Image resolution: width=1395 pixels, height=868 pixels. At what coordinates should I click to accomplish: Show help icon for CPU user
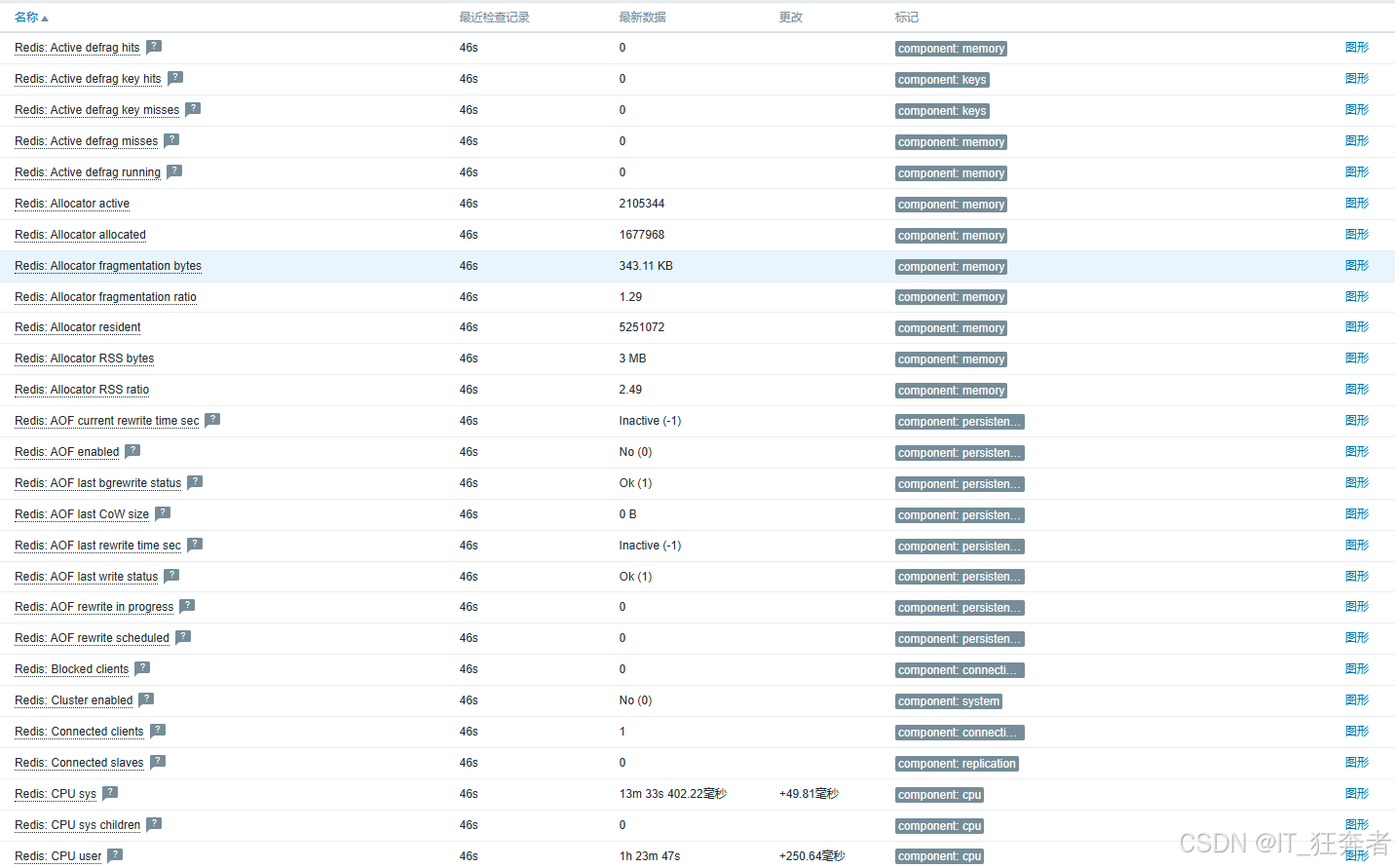point(115,855)
